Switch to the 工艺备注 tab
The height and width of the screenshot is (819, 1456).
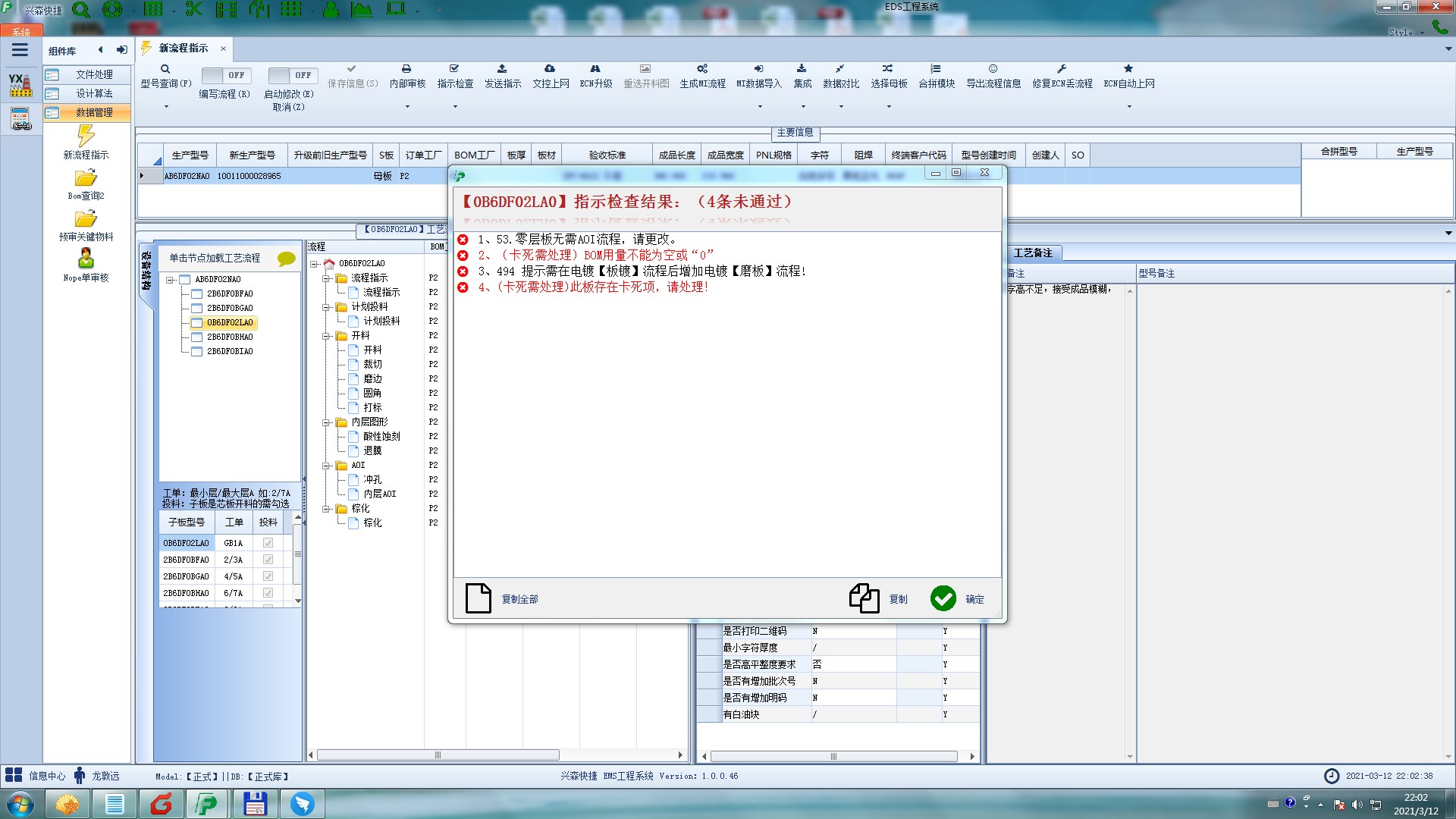tap(1032, 253)
